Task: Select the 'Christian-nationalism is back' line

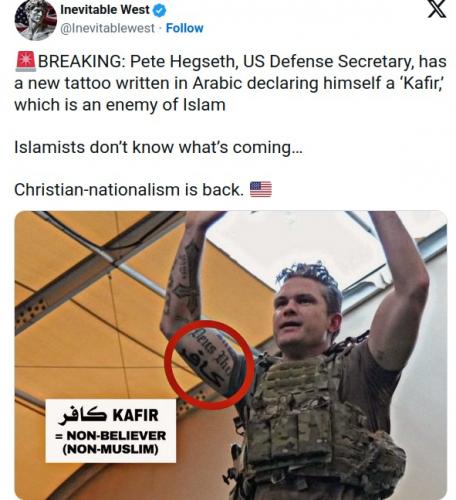Action: 129,190
